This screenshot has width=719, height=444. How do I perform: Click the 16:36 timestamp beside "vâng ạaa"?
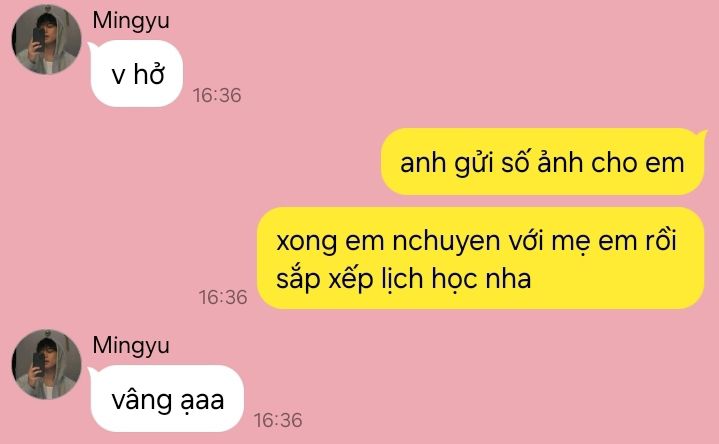[278, 420]
